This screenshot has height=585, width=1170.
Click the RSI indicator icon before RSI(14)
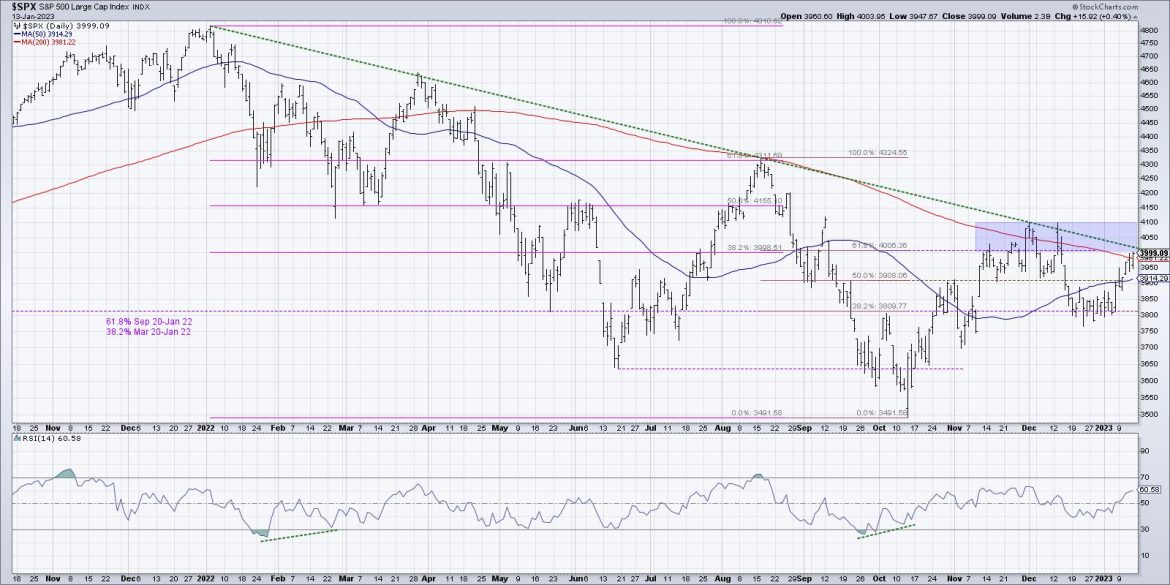coord(18,440)
